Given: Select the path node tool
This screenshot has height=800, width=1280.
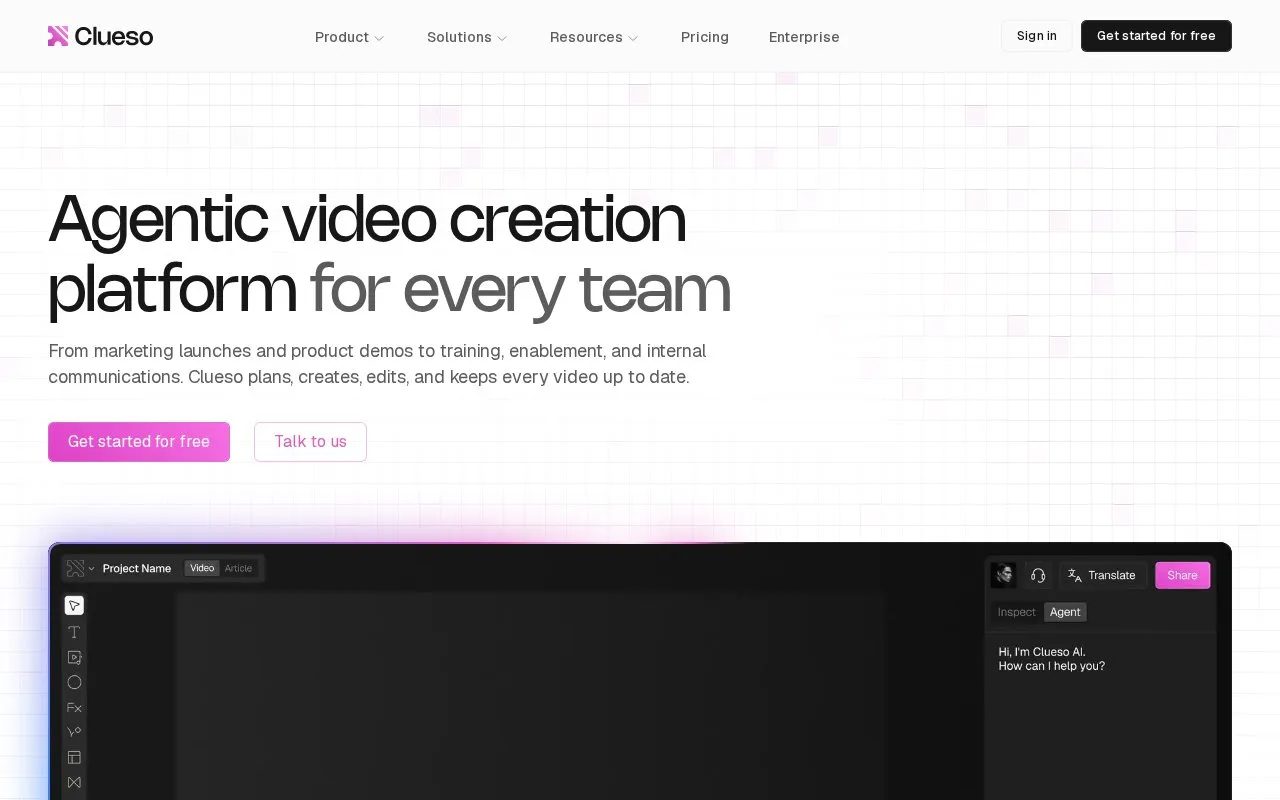Looking at the screenshot, I should pos(74,732).
